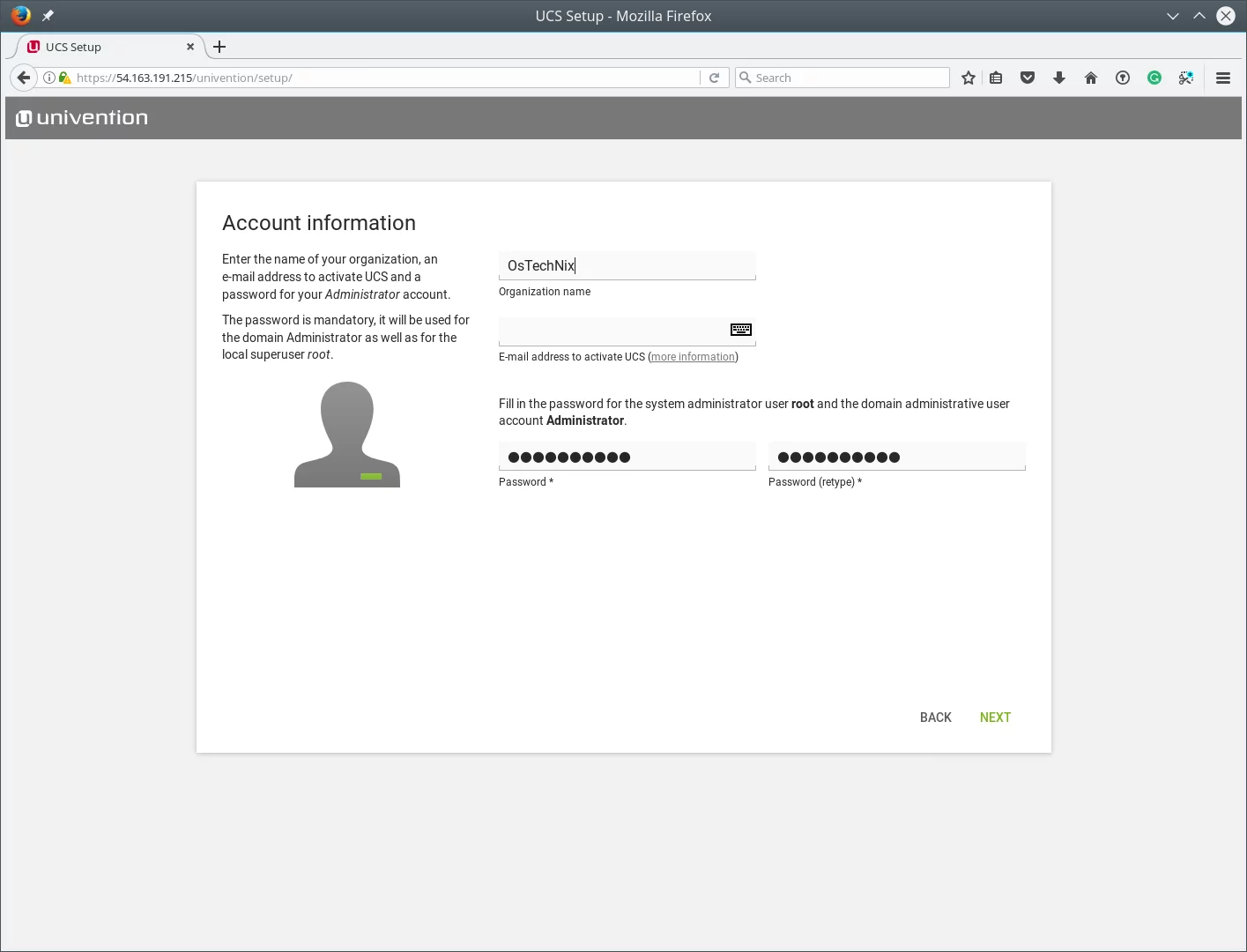Bookmark this page with the star icon
This screenshot has width=1247, height=952.
click(x=969, y=78)
